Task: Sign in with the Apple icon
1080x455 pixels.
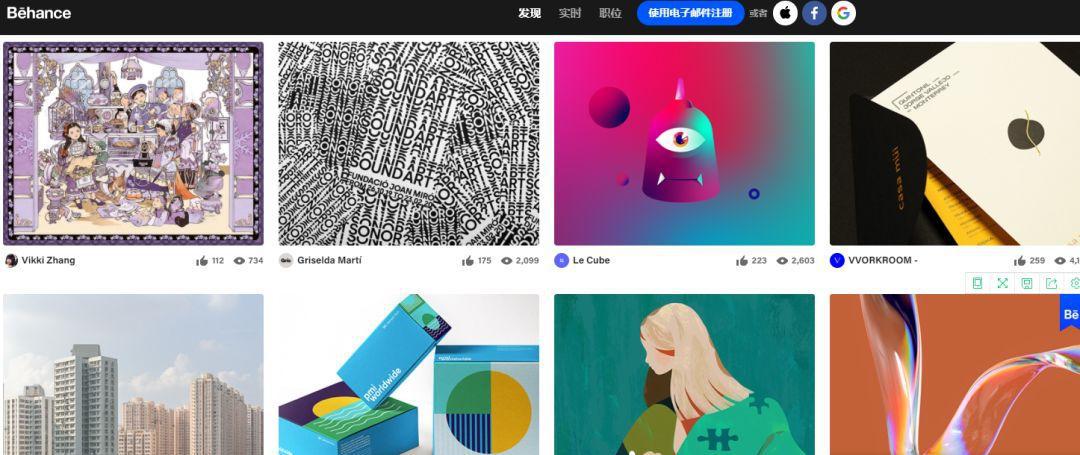Action: [785, 13]
